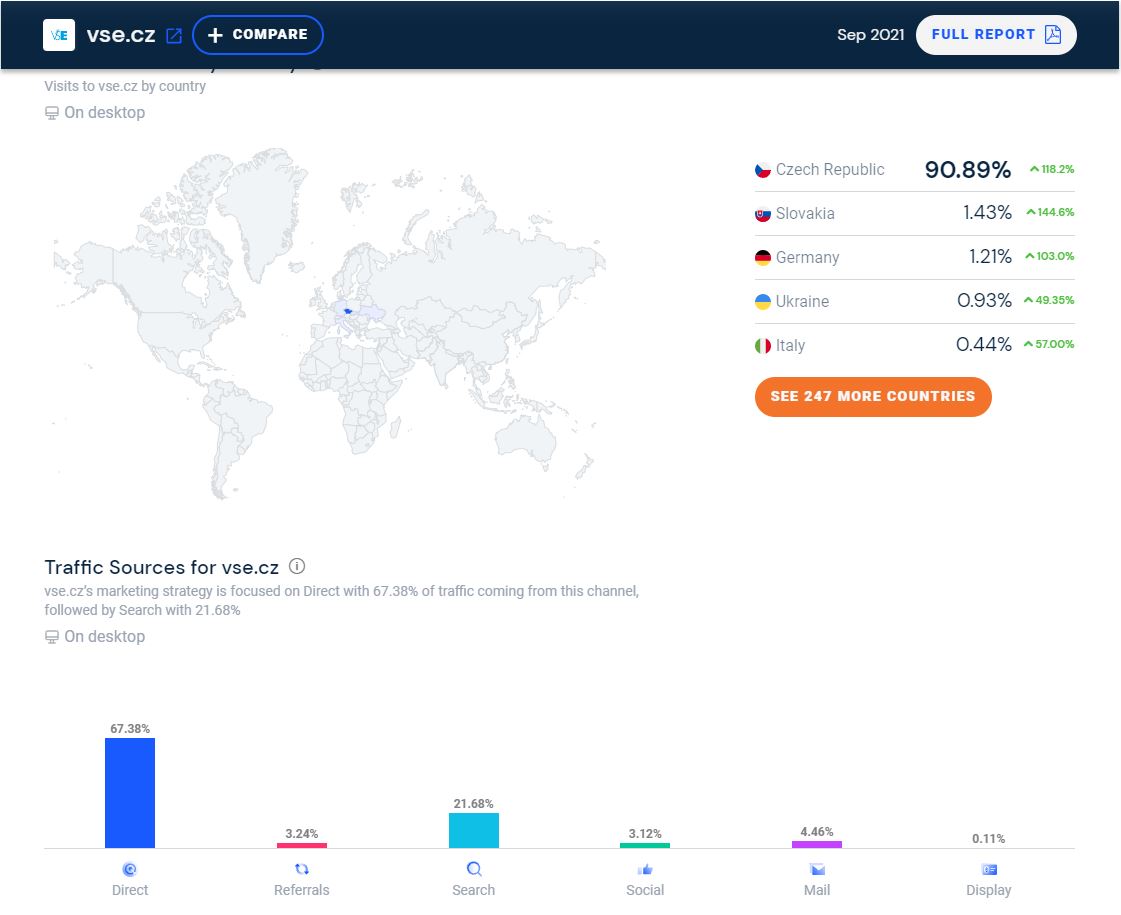Click the 4.46% Mail value label

[817, 831]
